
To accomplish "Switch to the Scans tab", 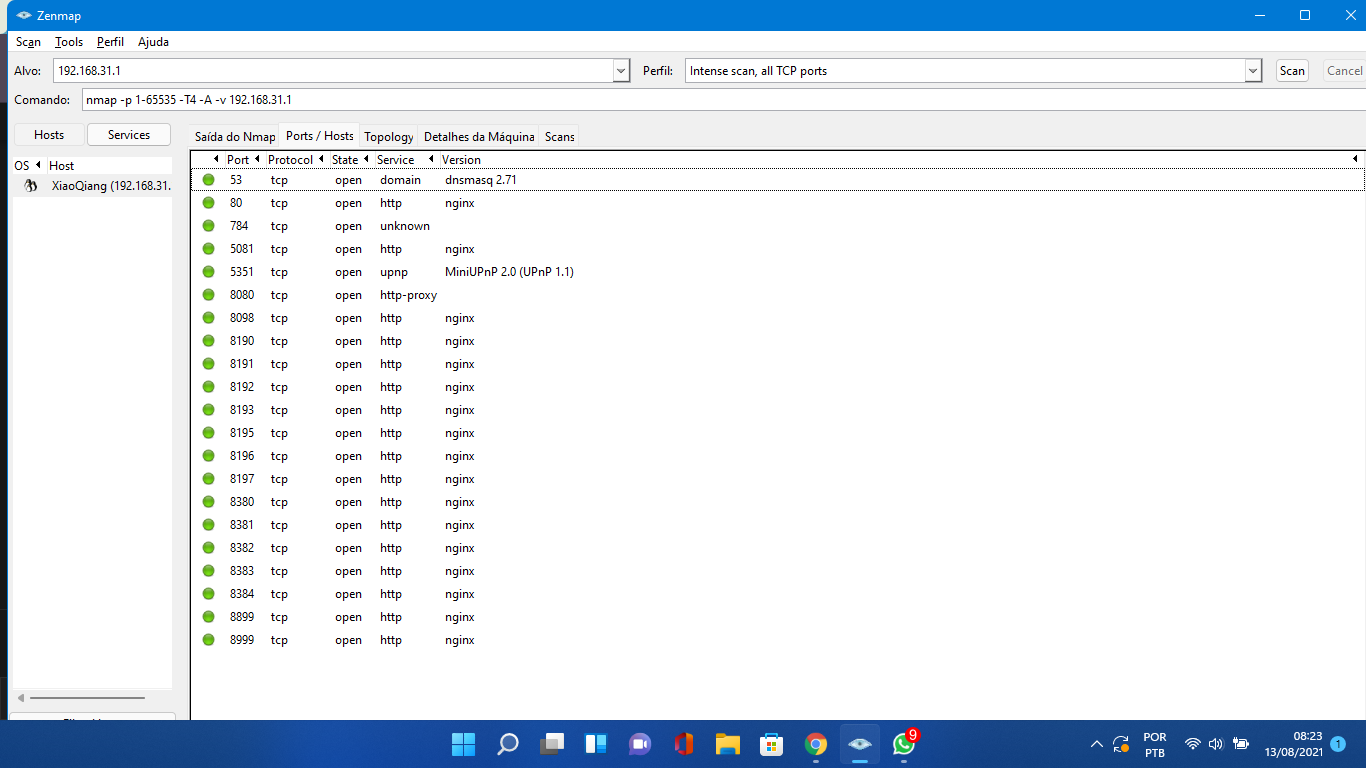I will click(560, 137).
